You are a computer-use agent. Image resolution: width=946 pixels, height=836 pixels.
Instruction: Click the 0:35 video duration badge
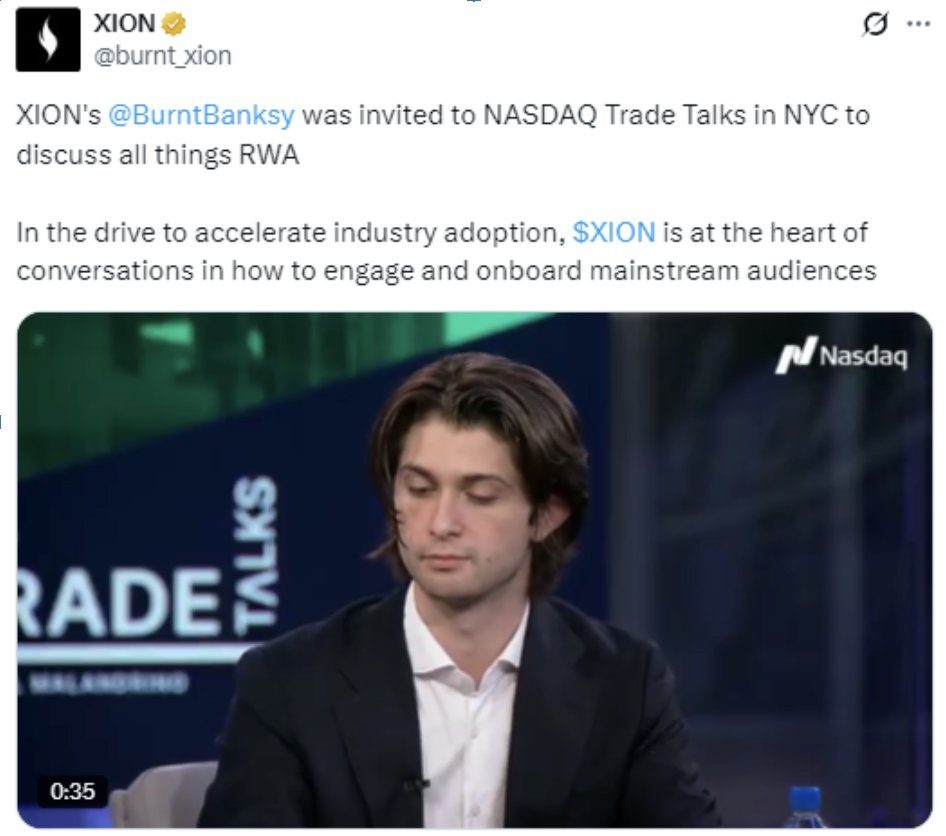click(72, 791)
